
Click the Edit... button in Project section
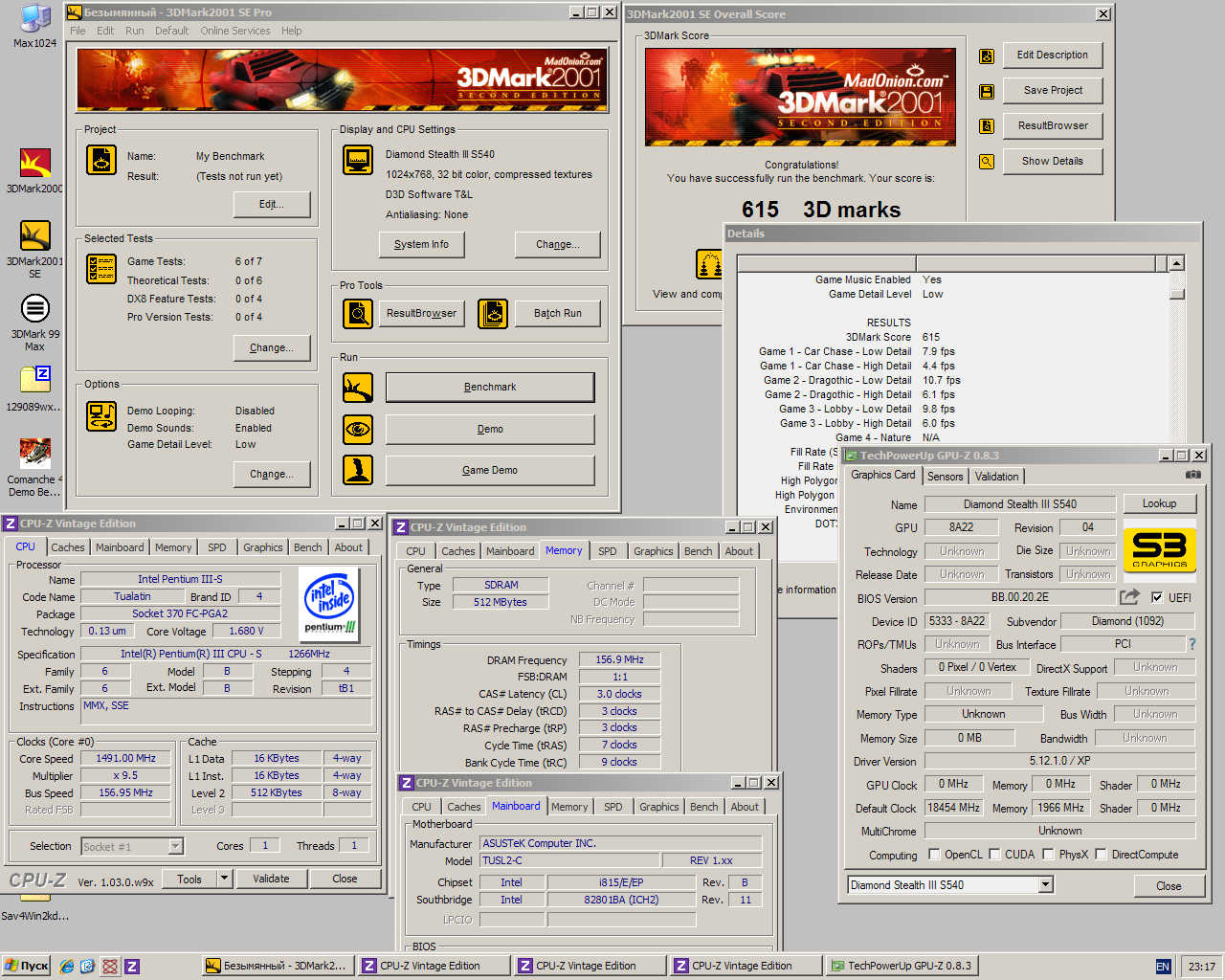point(272,205)
